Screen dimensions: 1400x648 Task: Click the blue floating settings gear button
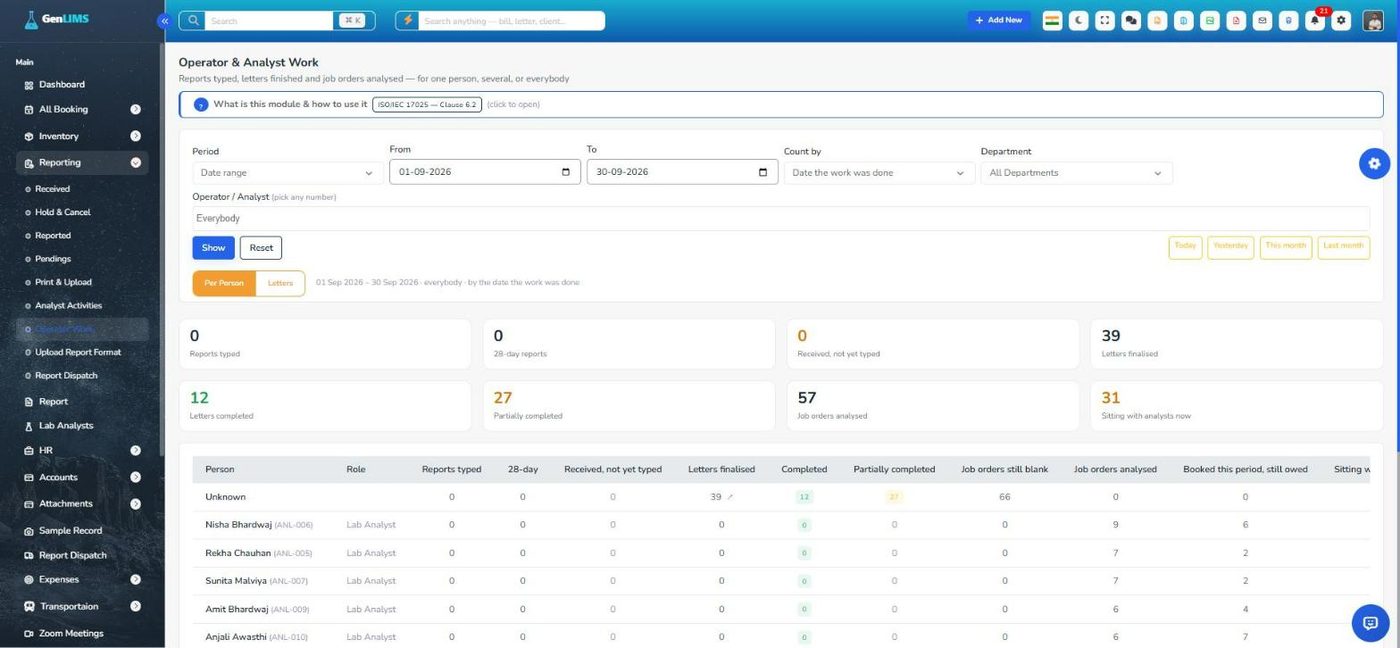[1375, 163]
